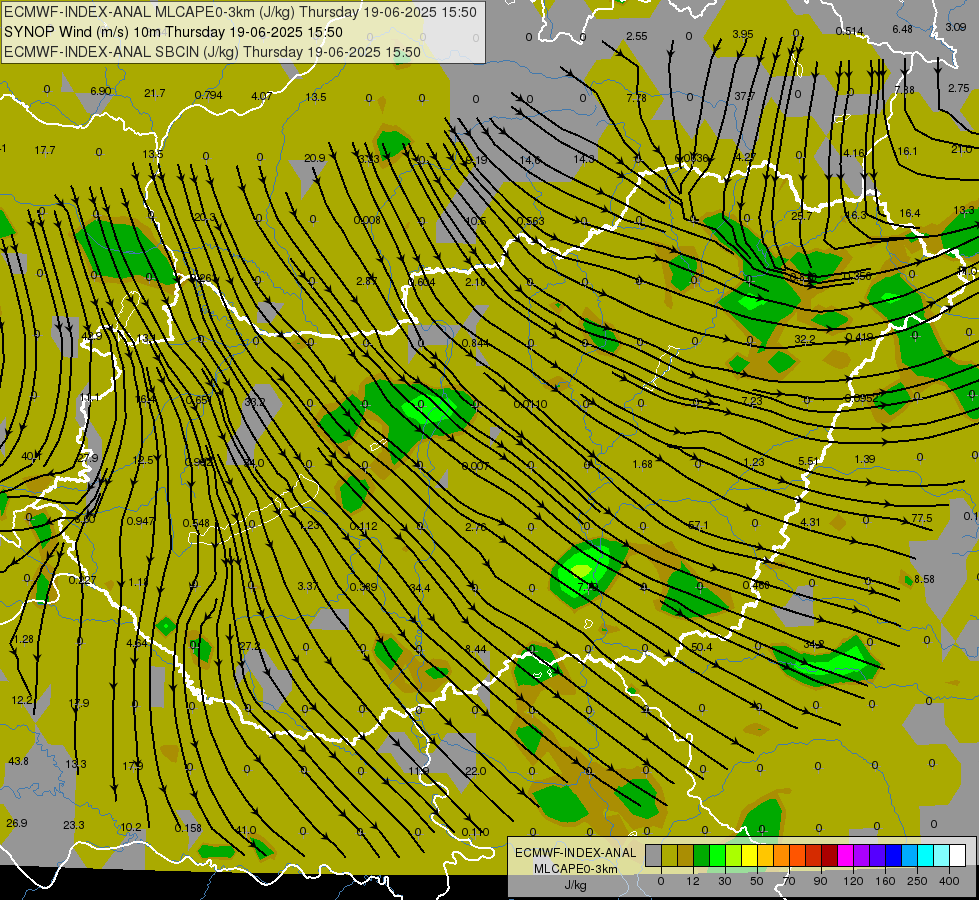Select the 'SYNOP Wind (m/s) 10m' title line
979x900 pixels.
coord(174,32)
